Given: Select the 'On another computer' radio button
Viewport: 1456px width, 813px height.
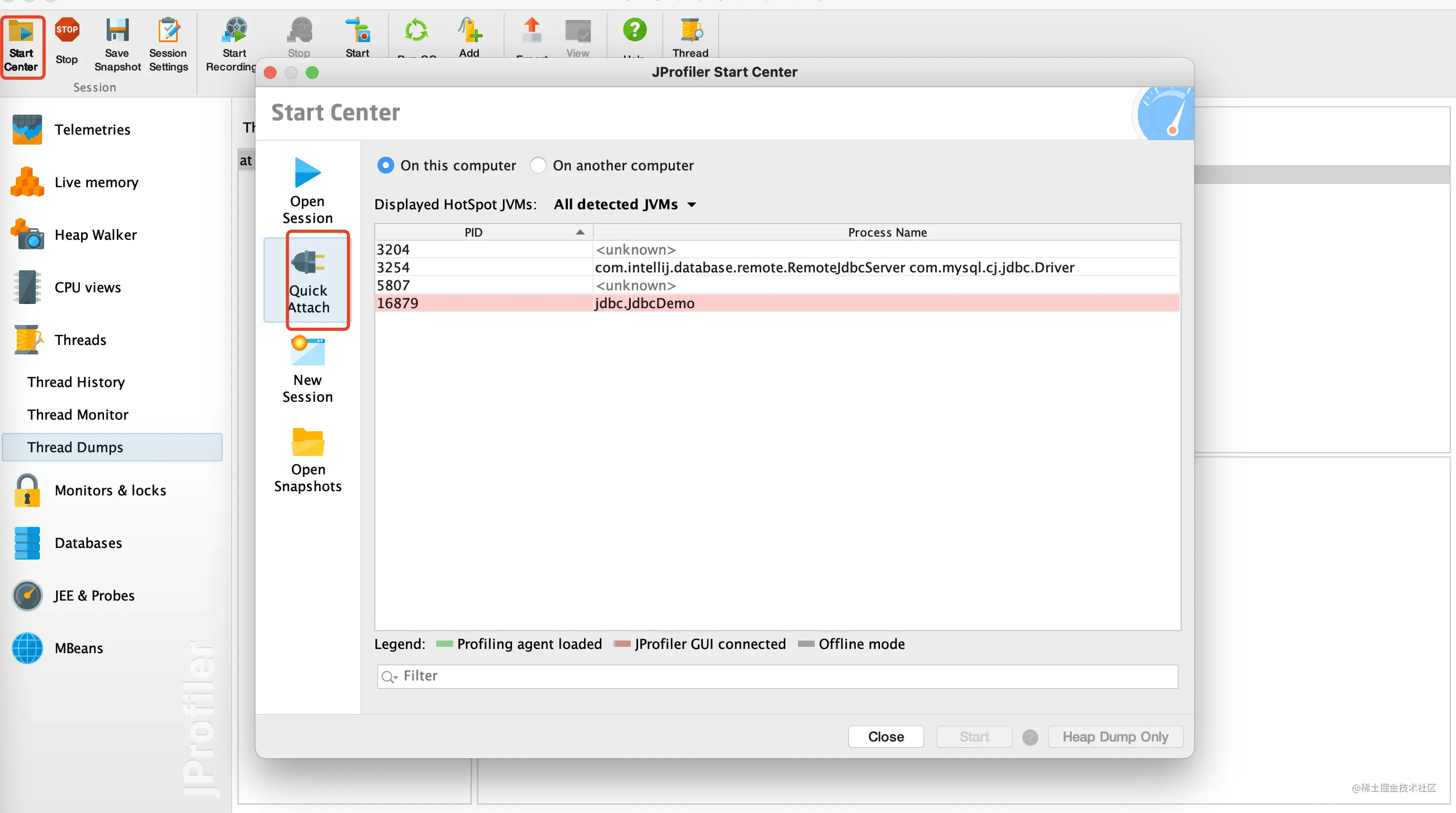Looking at the screenshot, I should tap(538, 165).
